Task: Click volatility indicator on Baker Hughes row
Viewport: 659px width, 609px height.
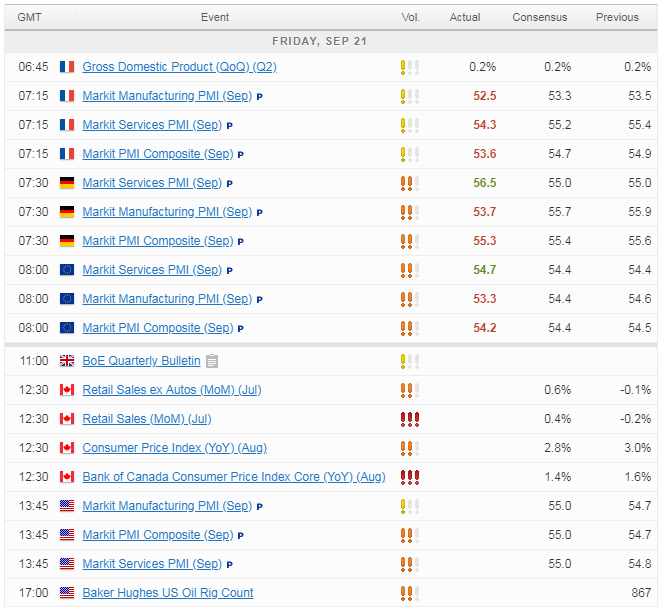Action: [410, 593]
